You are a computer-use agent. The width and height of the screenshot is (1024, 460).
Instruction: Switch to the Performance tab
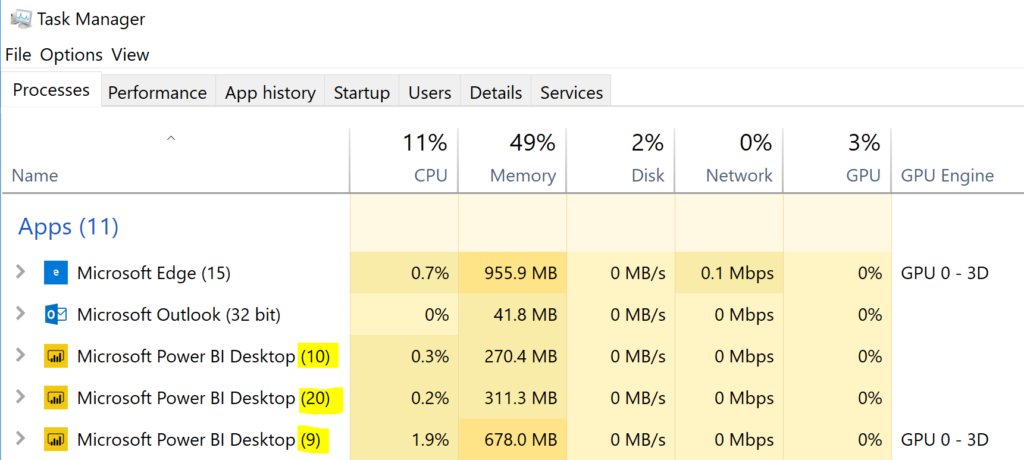tap(157, 93)
